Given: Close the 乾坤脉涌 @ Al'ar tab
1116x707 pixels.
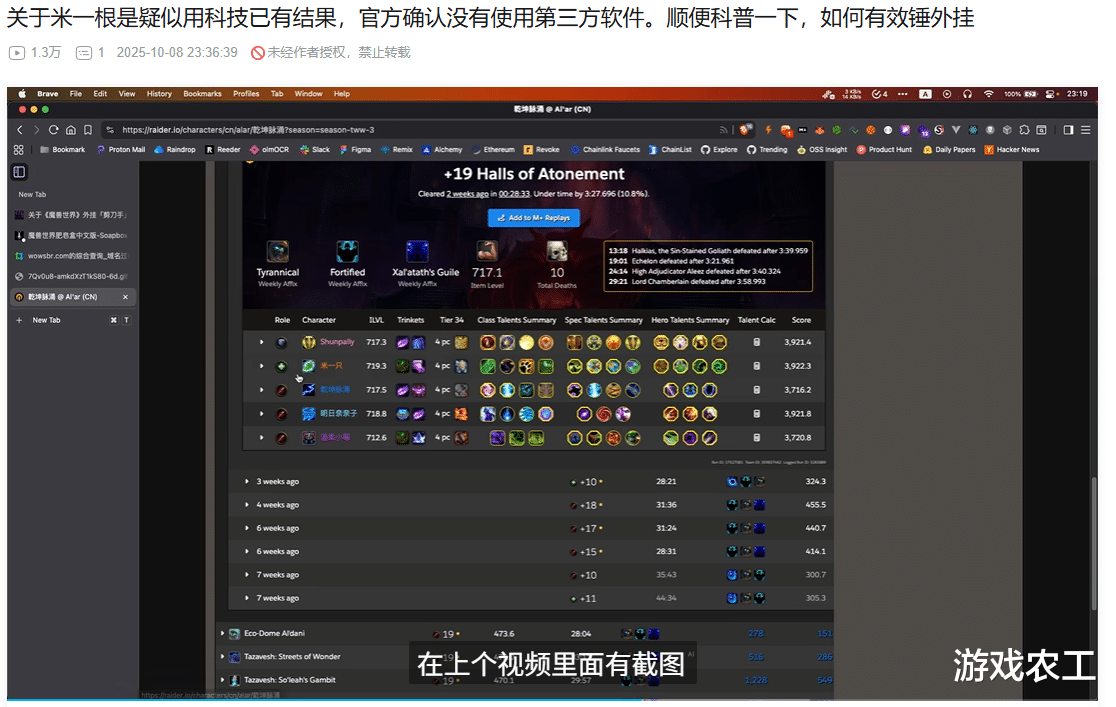Looking at the screenshot, I should pos(125,297).
